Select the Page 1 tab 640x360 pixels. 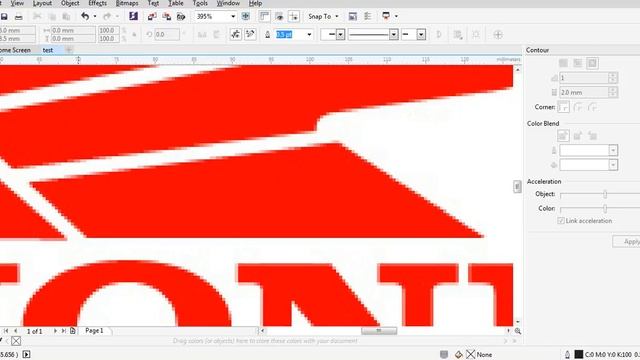[x=94, y=331]
